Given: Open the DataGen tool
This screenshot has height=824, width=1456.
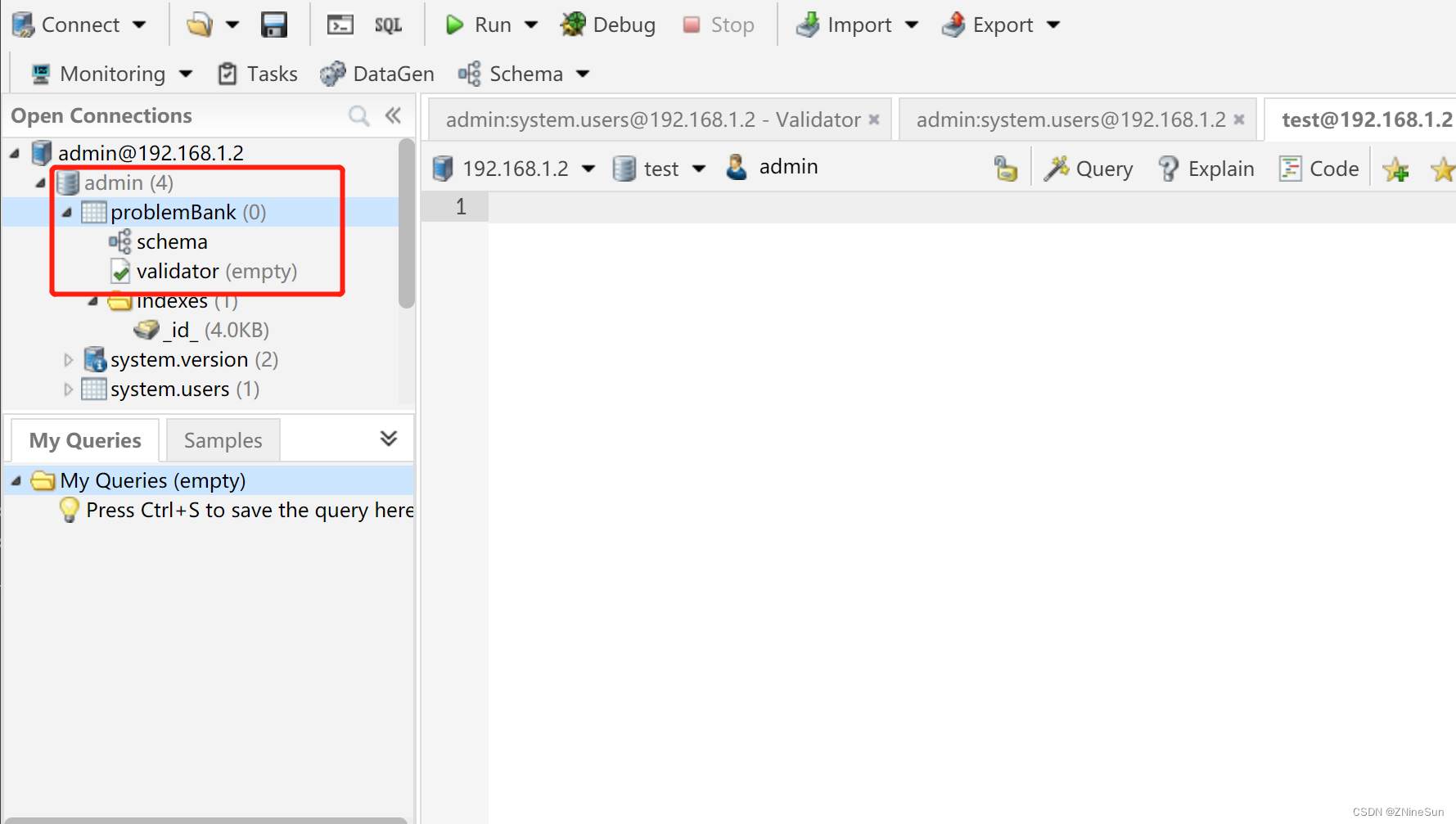Looking at the screenshot, I should click(x=377, y=74).
